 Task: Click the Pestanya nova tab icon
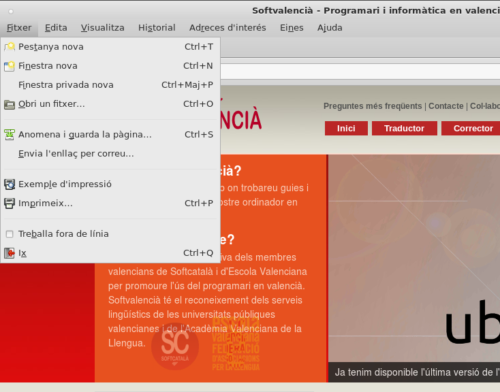(10, 47)
